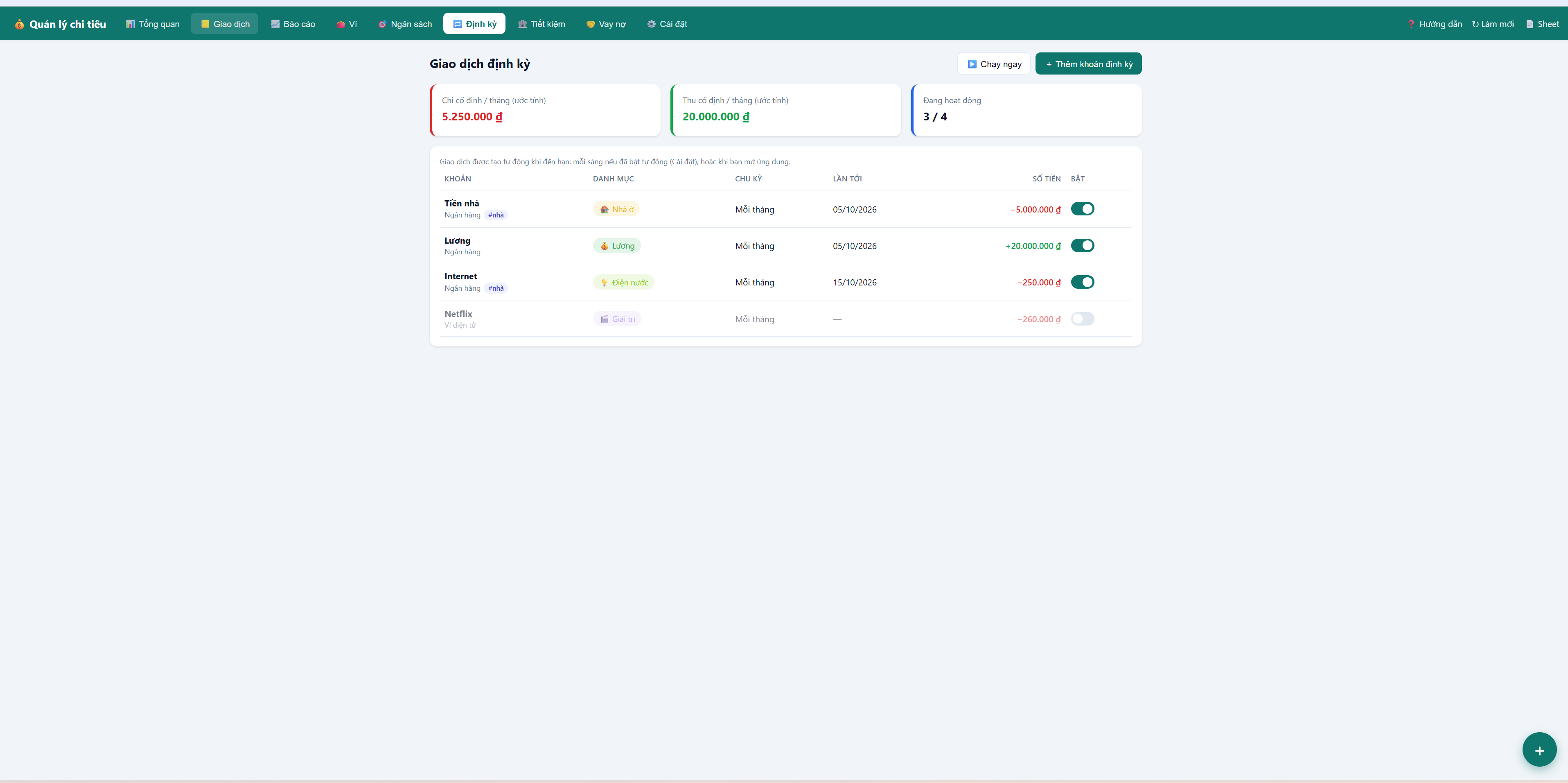Disable the Tiền nhà recurring toggle
1568x783 pixels.
coord(1082,209)
